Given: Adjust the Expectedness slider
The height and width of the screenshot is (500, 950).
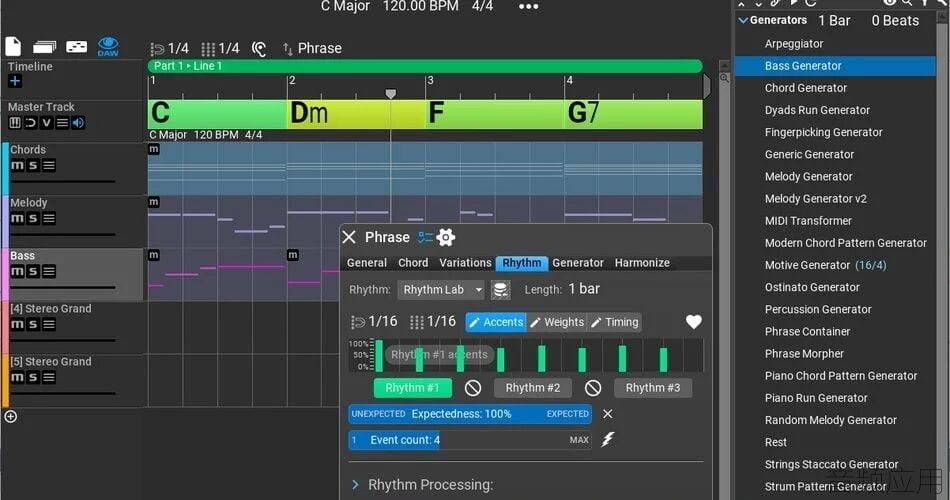Looking at the screenshot, I should [x=470, y=414].
